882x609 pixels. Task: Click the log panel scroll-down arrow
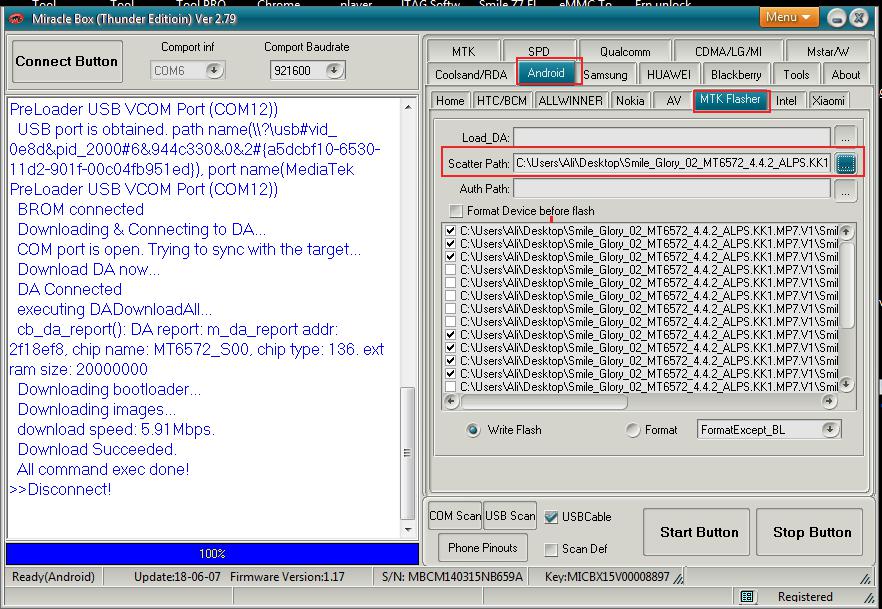(x=408, y=529)
